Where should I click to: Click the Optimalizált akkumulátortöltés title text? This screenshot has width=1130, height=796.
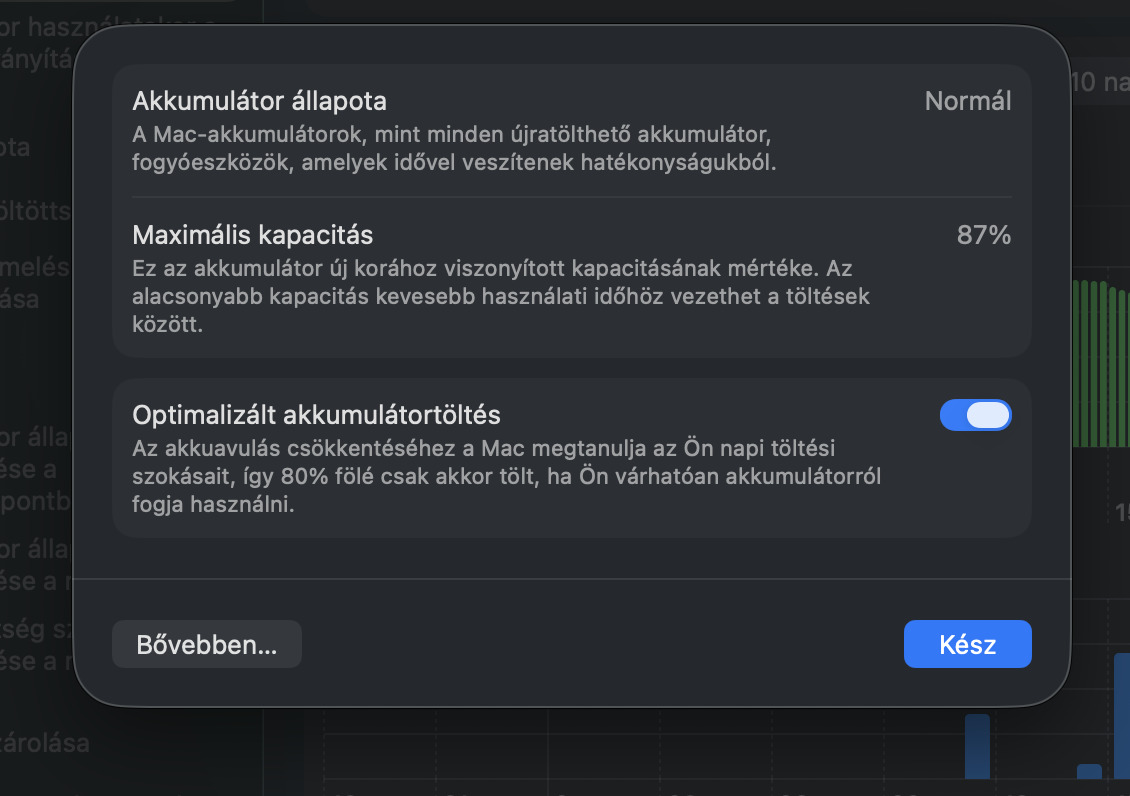(316, 414)
